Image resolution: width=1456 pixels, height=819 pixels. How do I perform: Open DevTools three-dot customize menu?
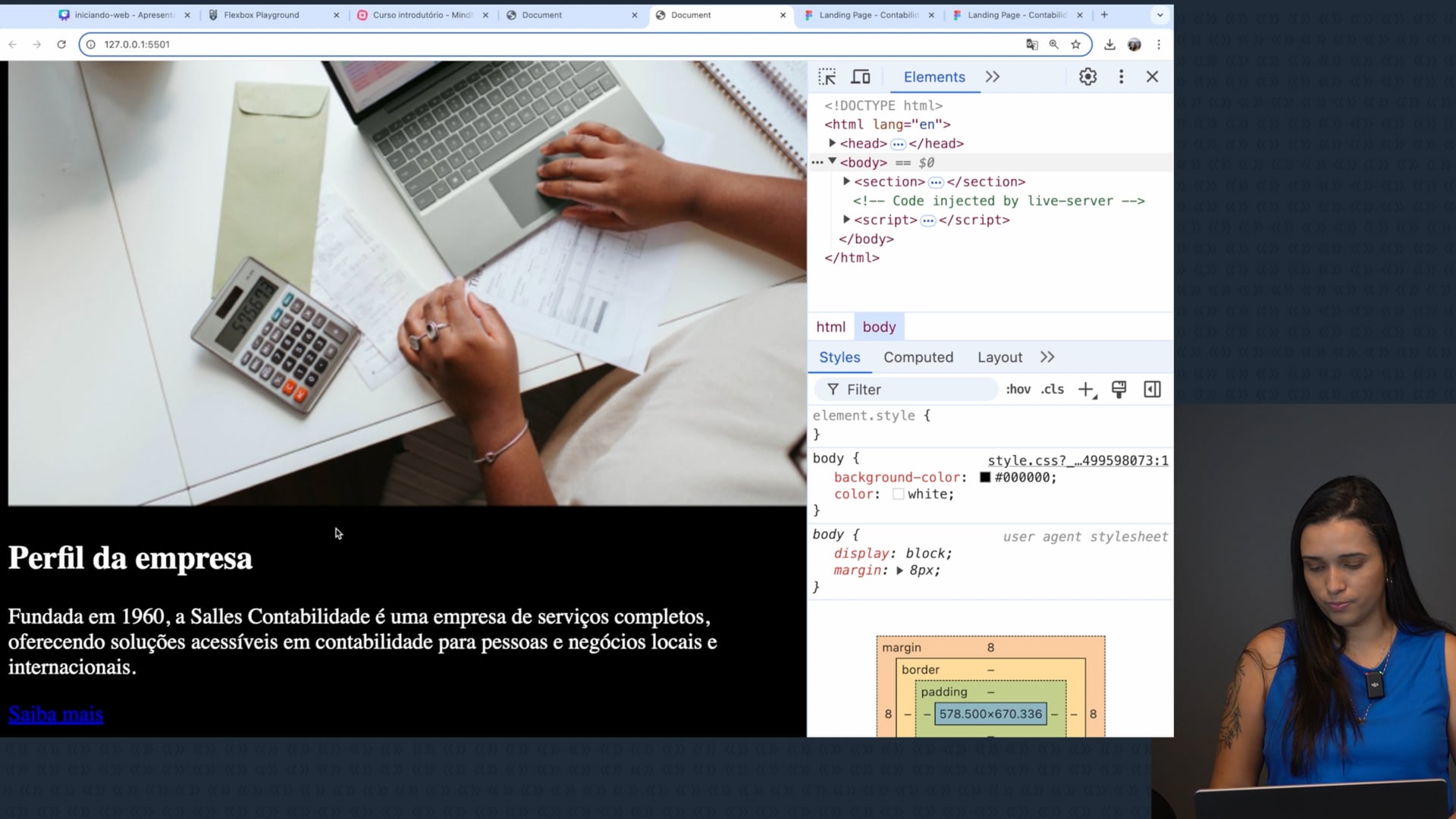1121,77
